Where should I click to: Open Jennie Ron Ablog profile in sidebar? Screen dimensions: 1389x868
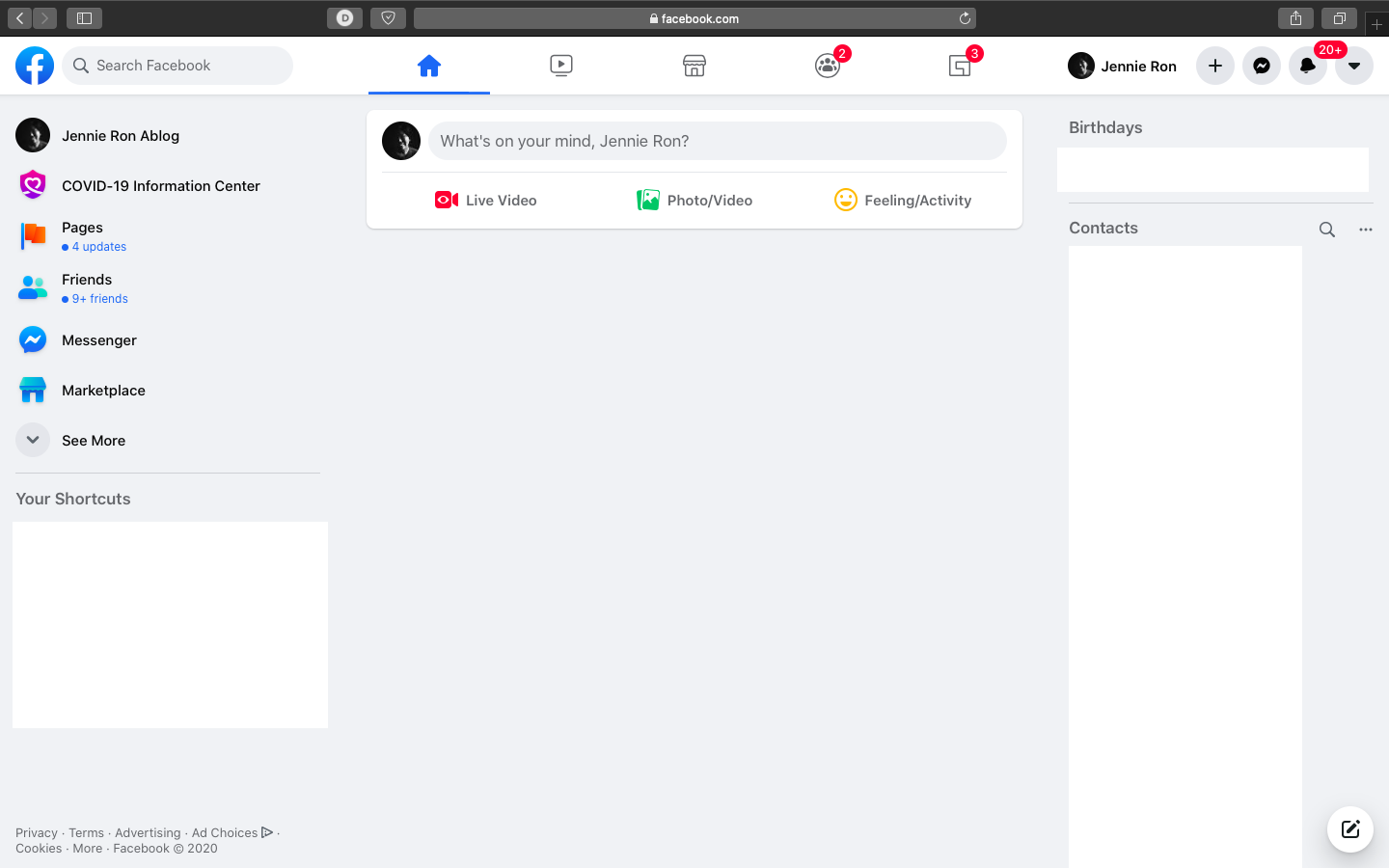tap(168, 136)
